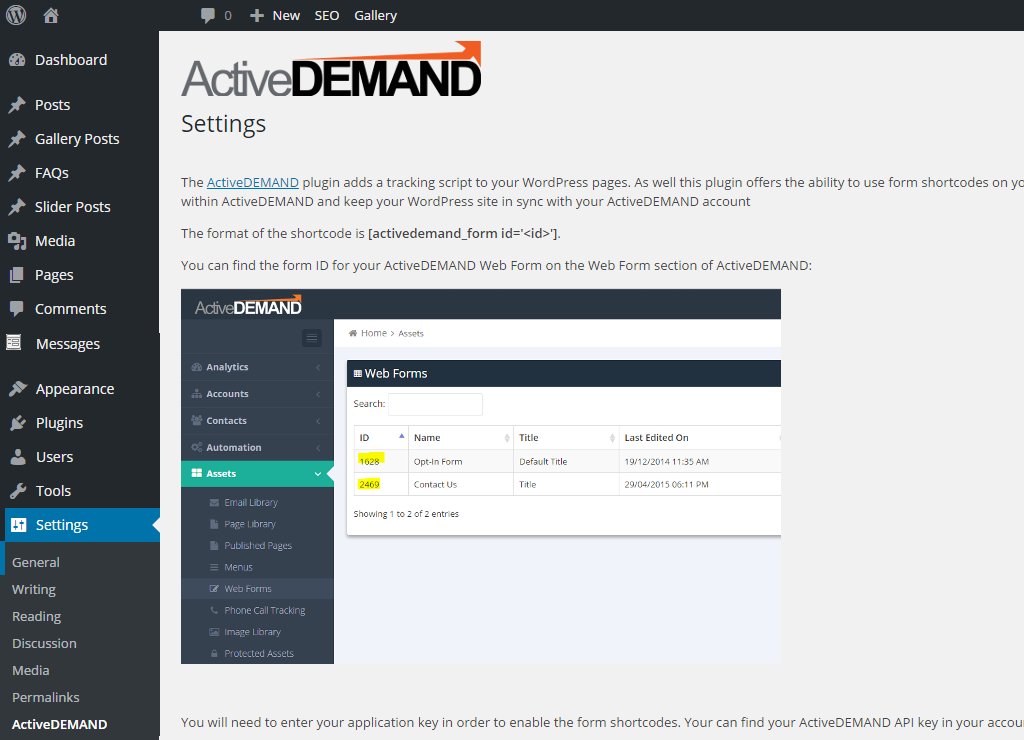
Task: Click the Posts pin icon
Action: click(18, 105)
